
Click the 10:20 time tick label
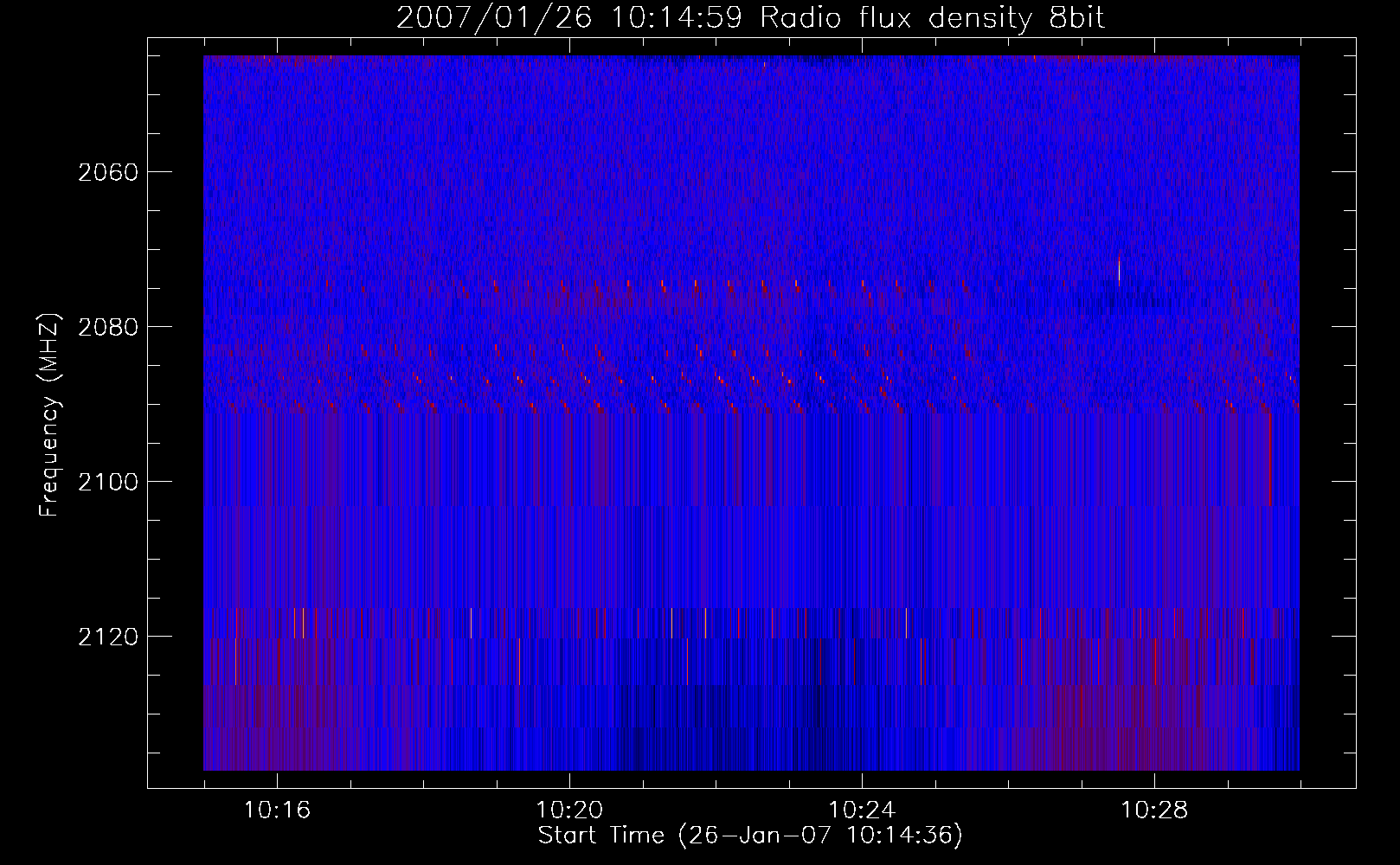569,811
